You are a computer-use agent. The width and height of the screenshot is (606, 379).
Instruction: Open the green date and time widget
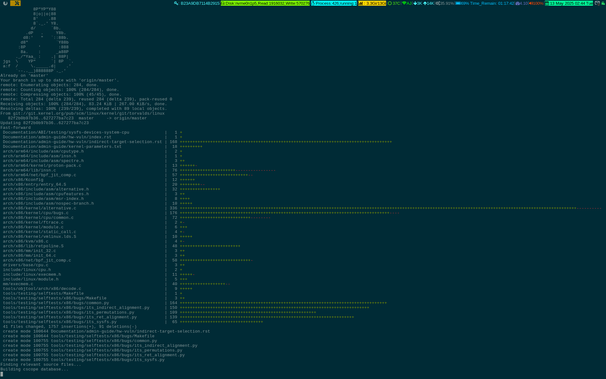click(569, 3)
